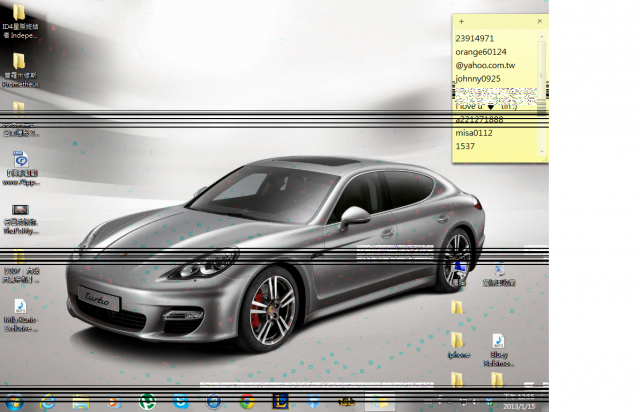Open the blue round media taskbar icon

click(214, 402)
